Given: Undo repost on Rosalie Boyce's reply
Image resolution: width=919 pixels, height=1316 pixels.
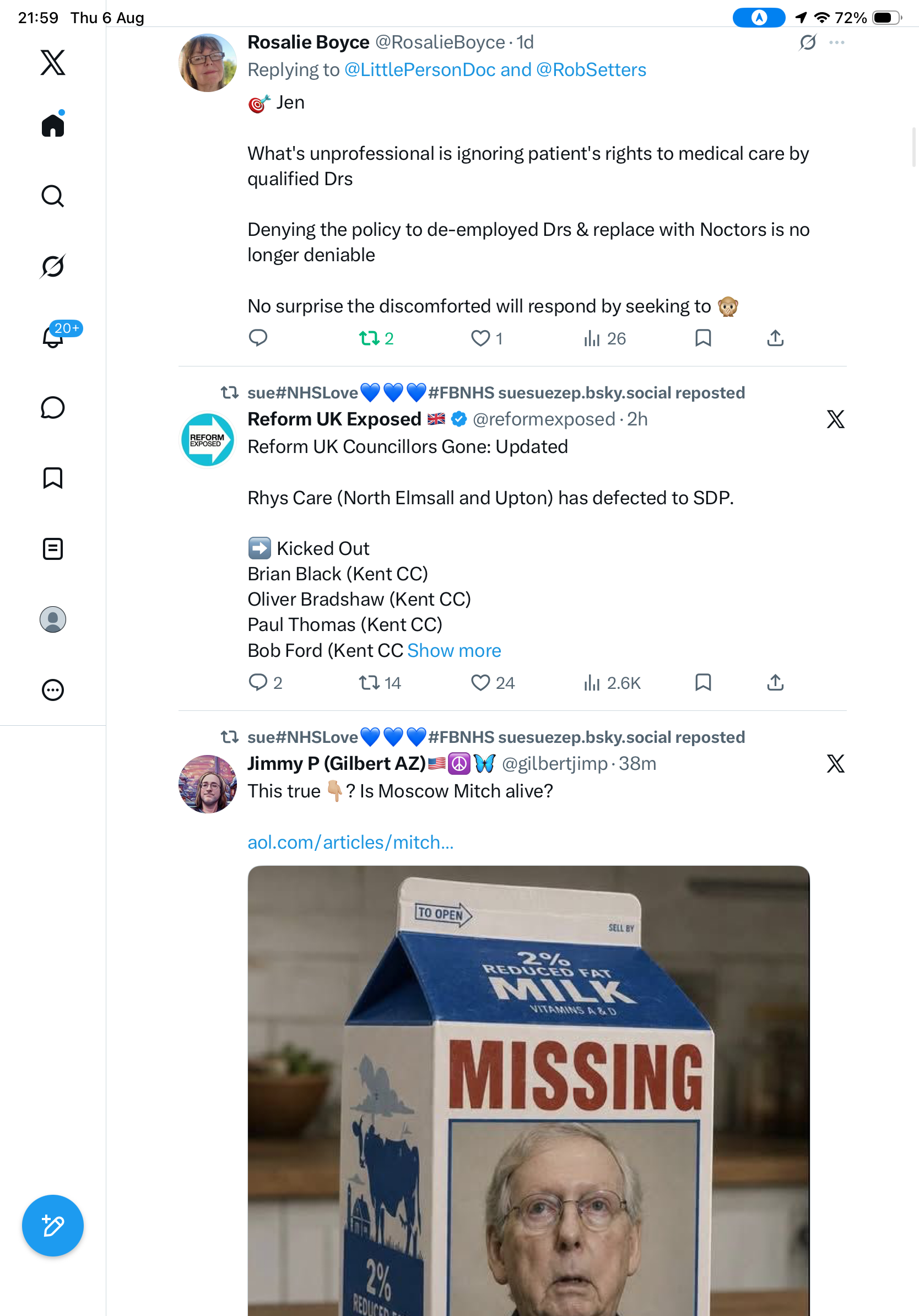Looking at the screenshot, I should (x=376, y=339).
